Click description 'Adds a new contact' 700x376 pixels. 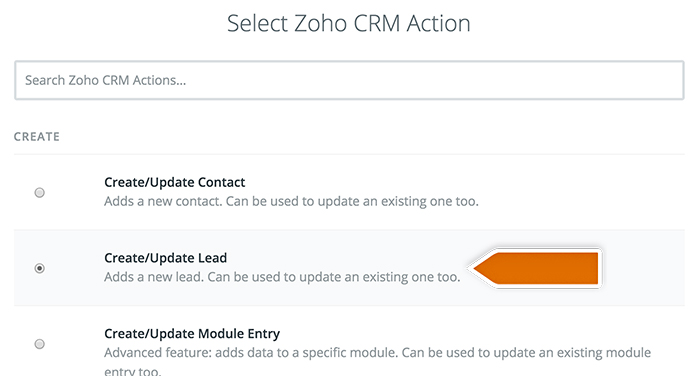(291, 201)
